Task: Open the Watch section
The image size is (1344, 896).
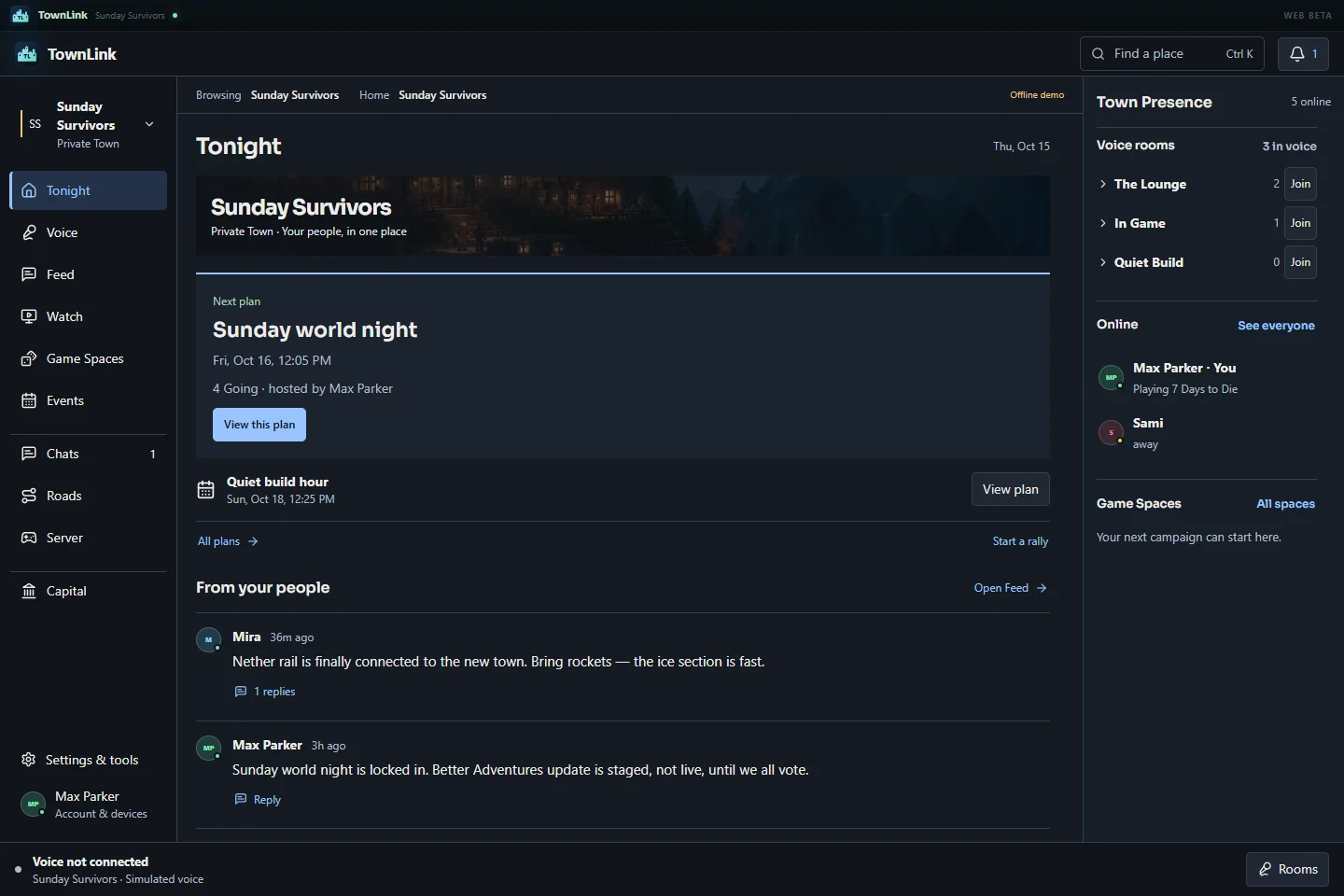Action: point(89,316)
